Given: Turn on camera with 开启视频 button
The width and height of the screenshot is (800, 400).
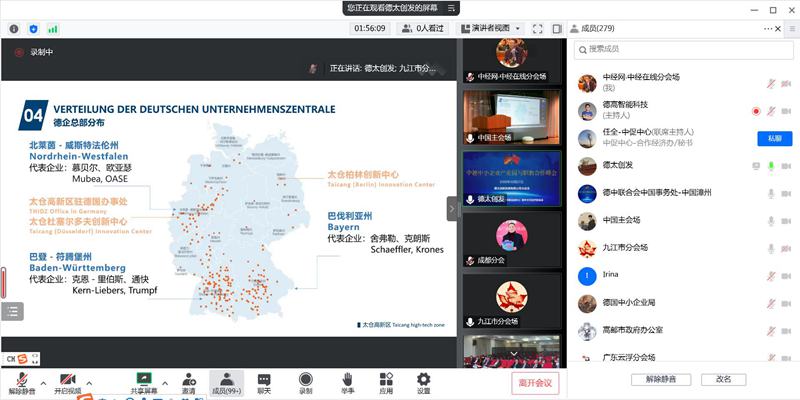Looking at the screenshot, I should coord(67,380).
